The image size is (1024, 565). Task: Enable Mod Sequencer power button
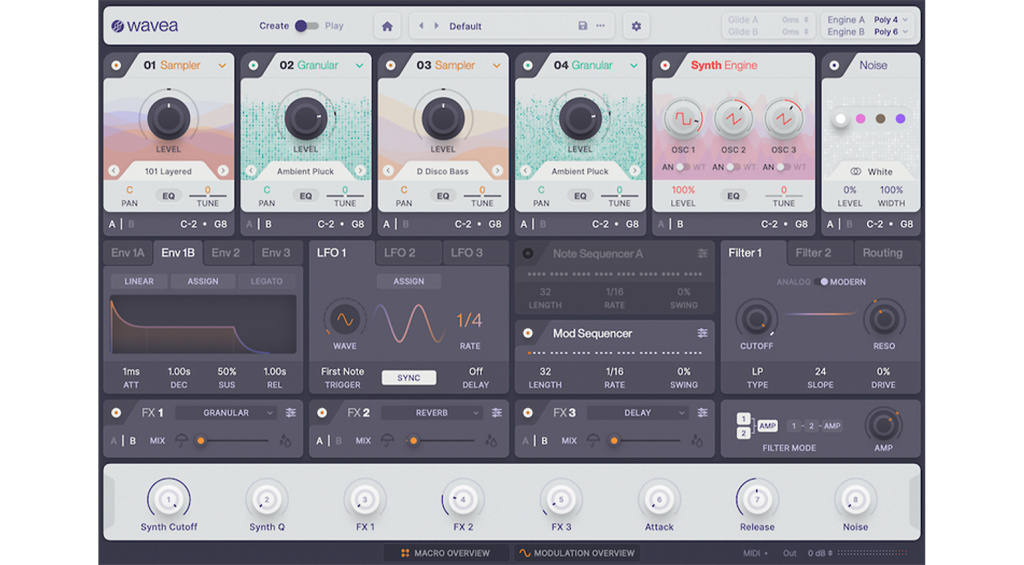[528, 333]
